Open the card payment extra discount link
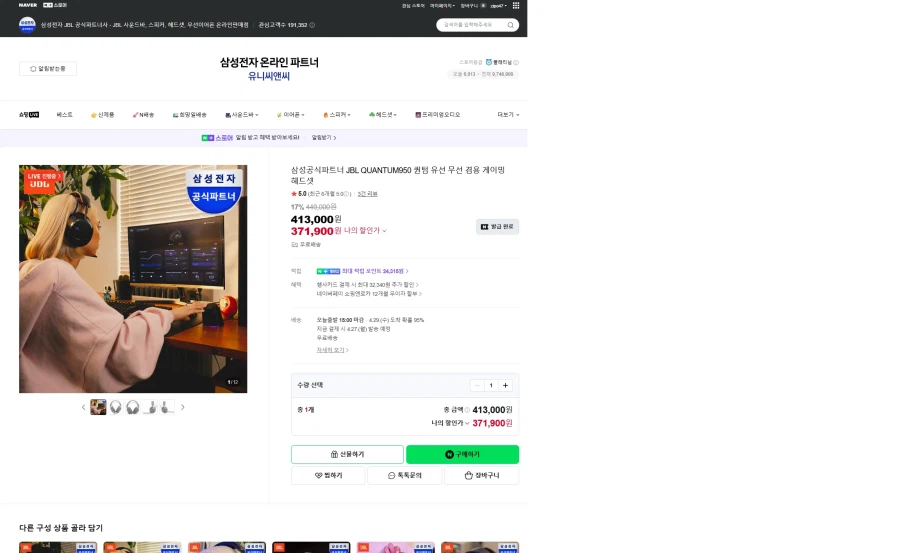Screen dimensions: 900x553 367,285
